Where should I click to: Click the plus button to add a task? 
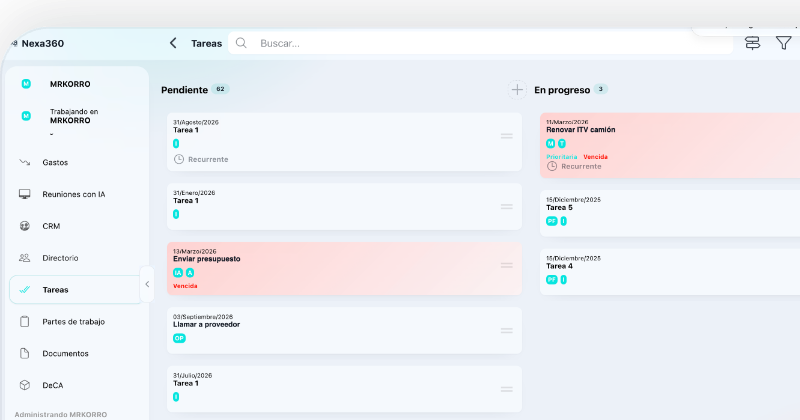pyautogui.click(x=517, y=90)
